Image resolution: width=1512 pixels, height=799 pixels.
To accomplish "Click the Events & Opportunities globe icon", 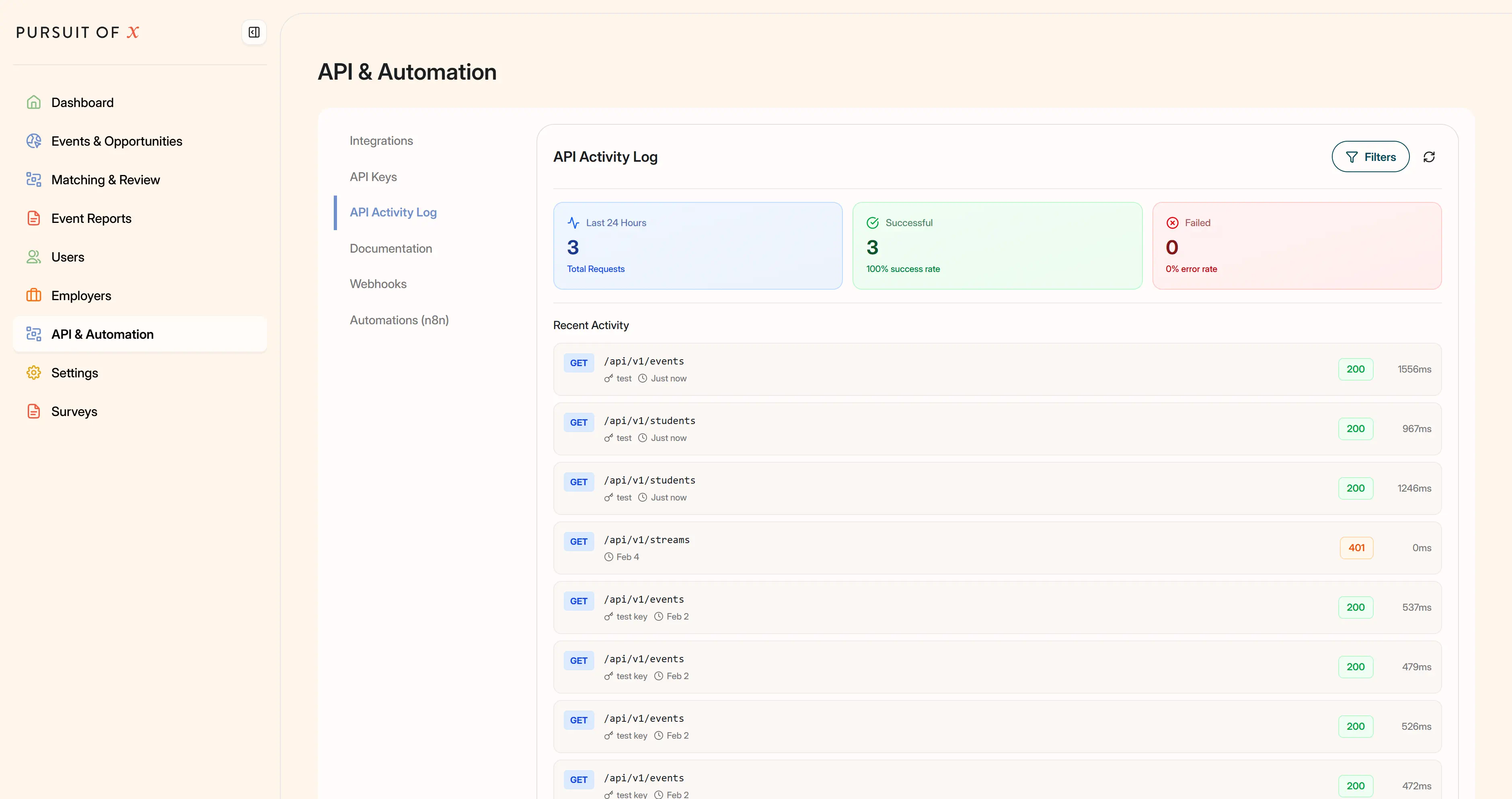I will (x=34, y=141).
